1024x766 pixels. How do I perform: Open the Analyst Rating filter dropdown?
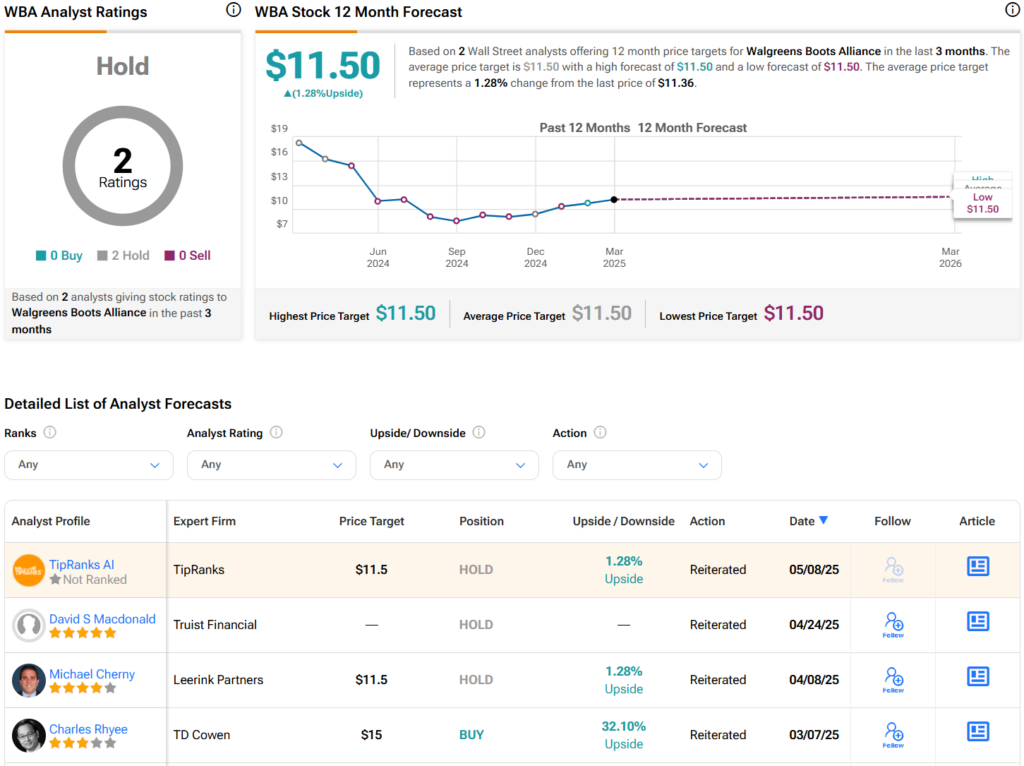click(x=272, y=465)
